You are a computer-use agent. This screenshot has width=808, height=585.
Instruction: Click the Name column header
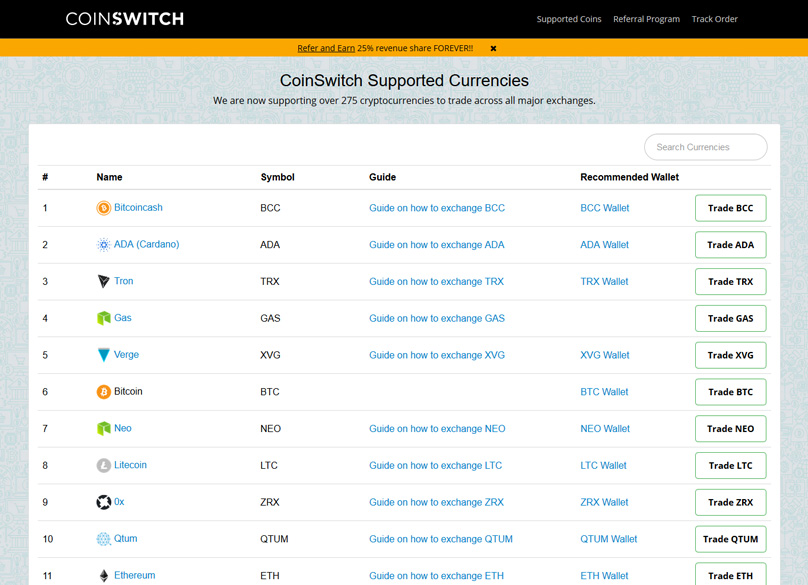109,177
